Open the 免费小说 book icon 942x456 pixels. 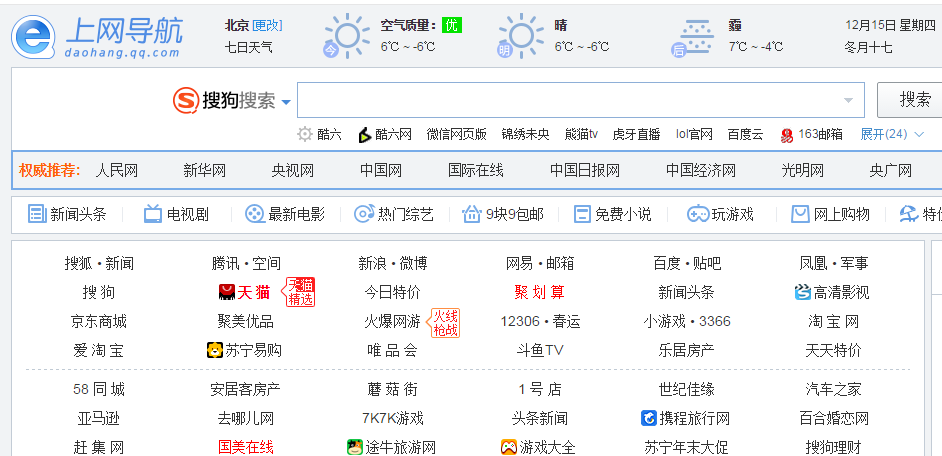click(582, 213)
